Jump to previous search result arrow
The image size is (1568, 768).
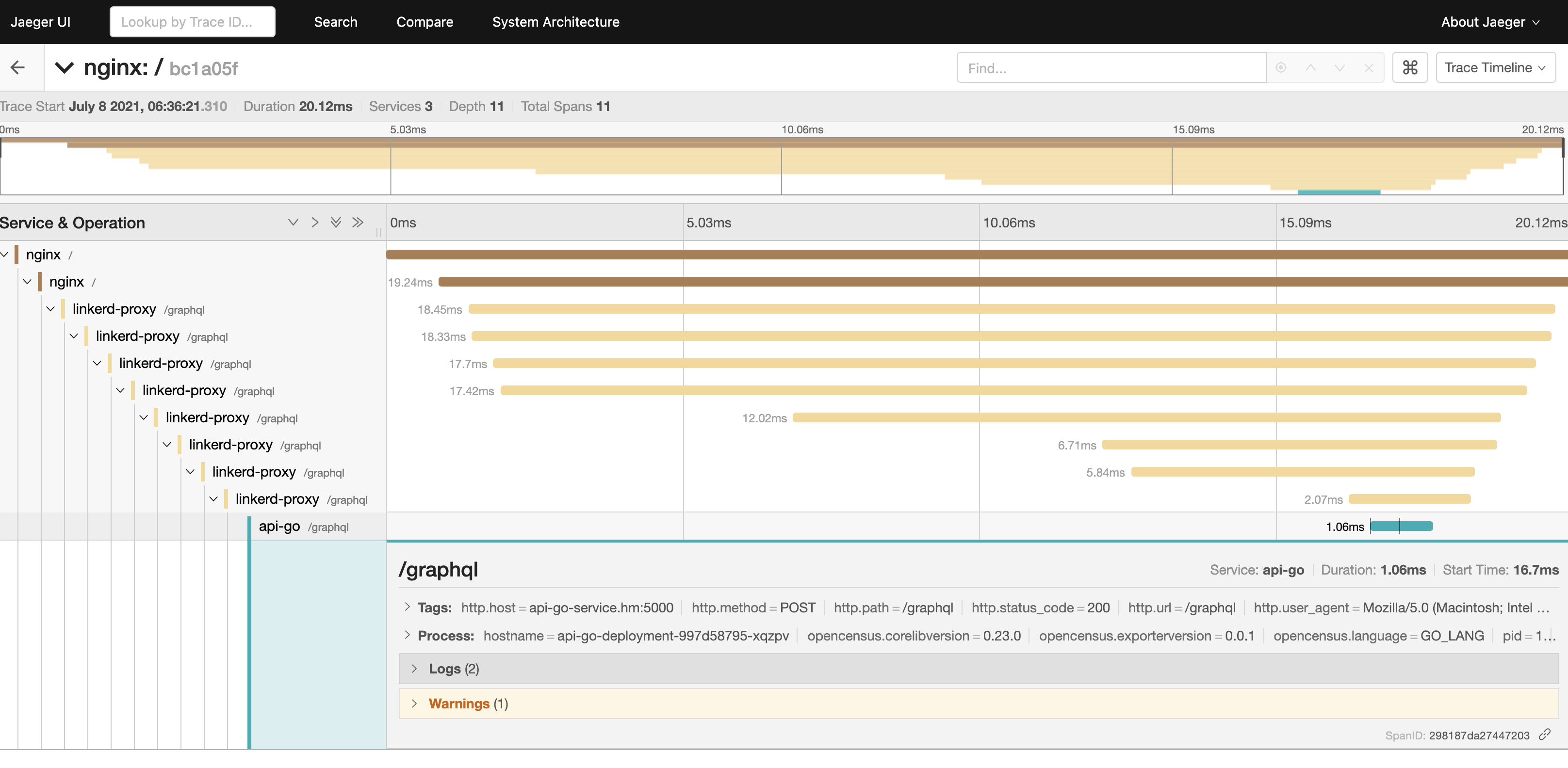pyautogui.click(x=1310, y=67)
